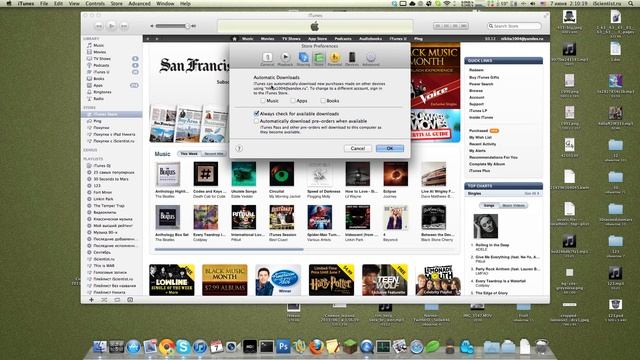Click the shuffle button in the bottom bar
Image resolution: width=640 pixels, height=360 pixels.
(104, 300)
